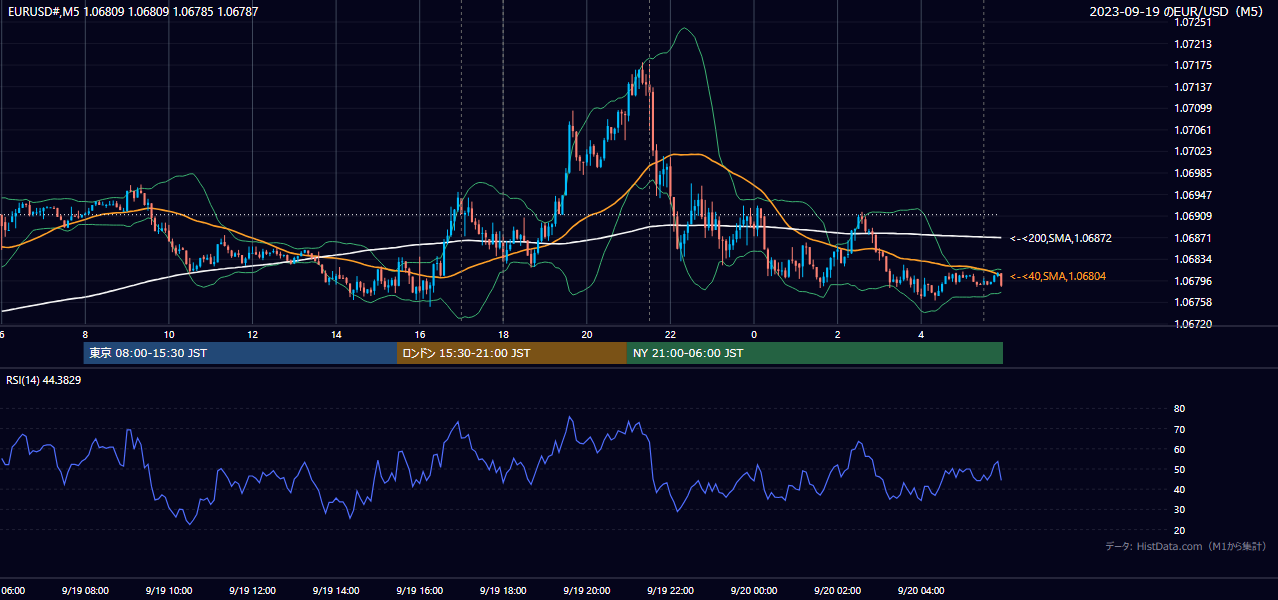Click the 9/19 22:00 time label
This screenshot has height=600, width=1278.
pyautogui.click(x=670, y=591)
